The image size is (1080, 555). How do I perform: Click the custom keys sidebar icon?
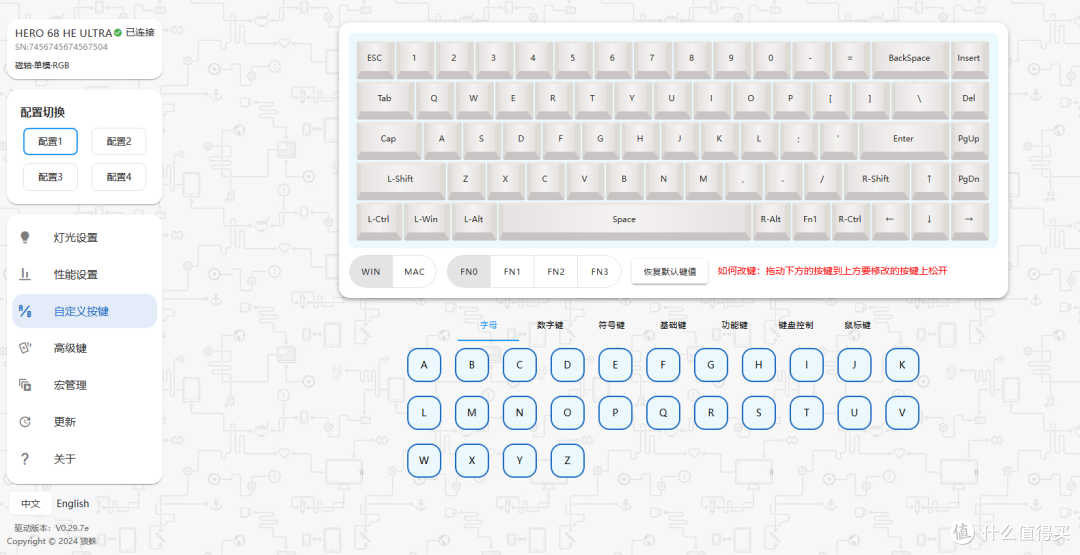coord(25,311)
